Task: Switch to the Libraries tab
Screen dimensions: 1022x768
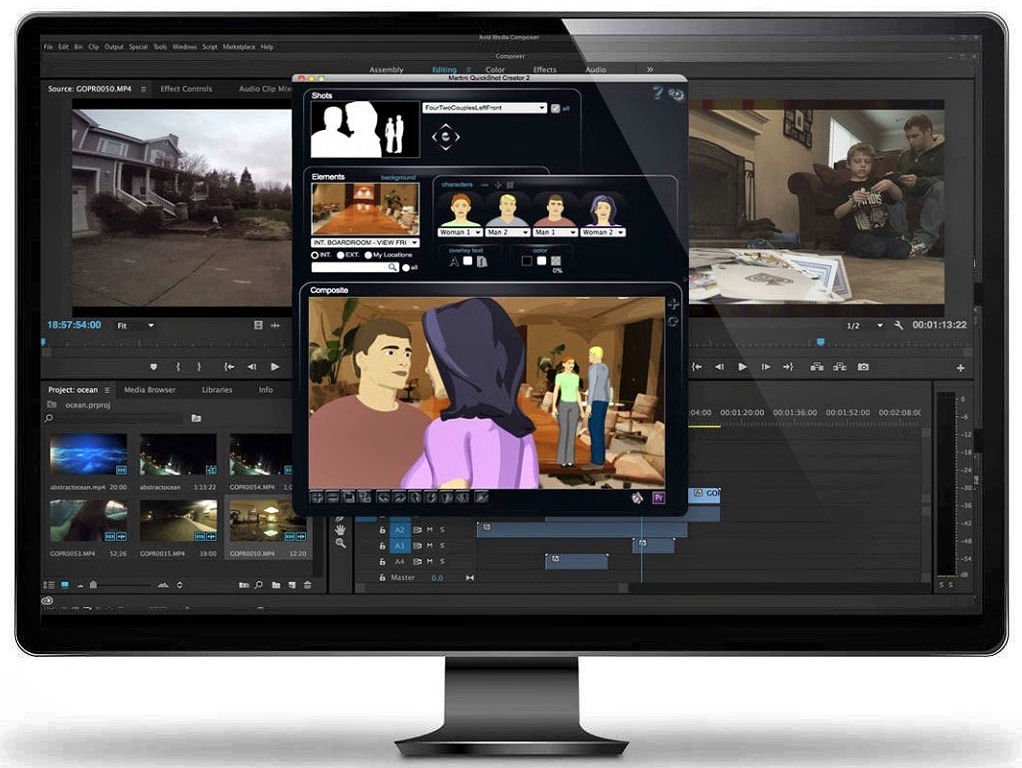Action: [x=217, y=390]
